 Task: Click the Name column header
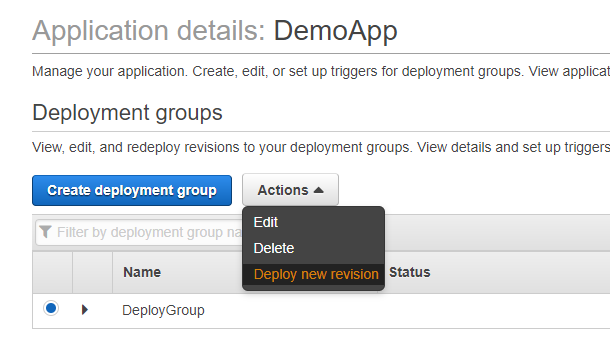(x=142, y=272)
